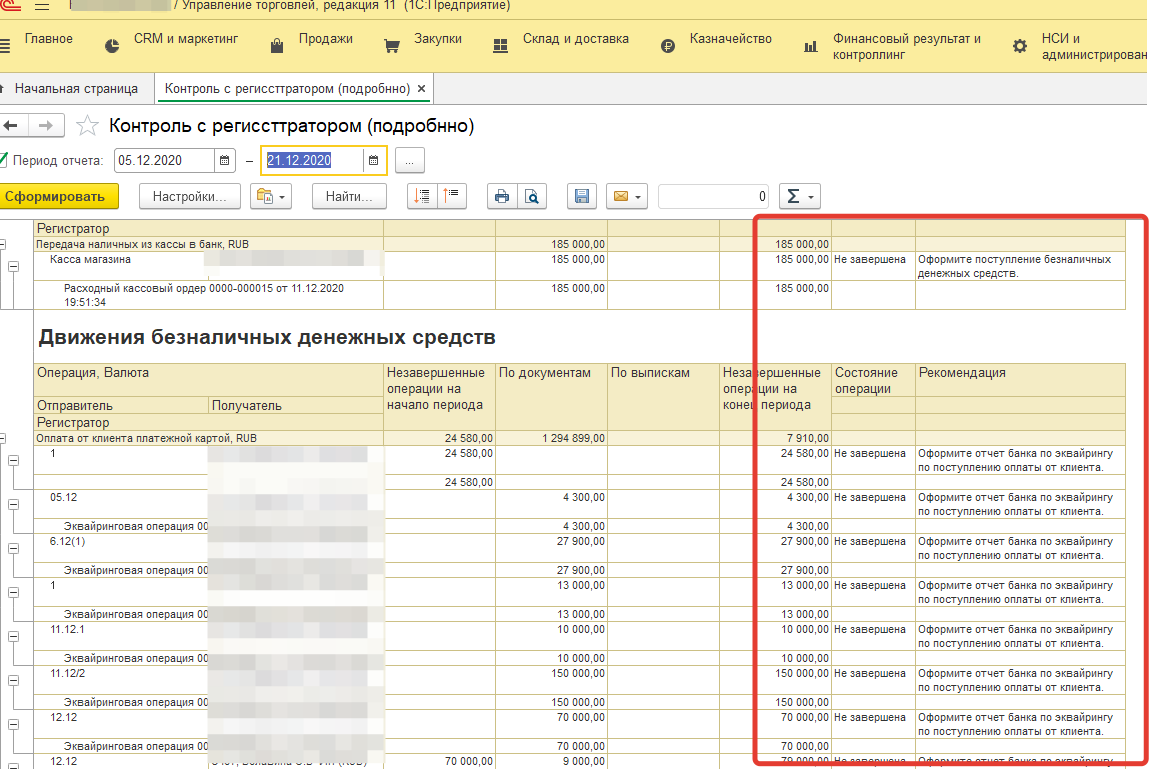Open report variants dropdown
The width and height of the screenshot is (1149, 769).
tap(271, 197)
